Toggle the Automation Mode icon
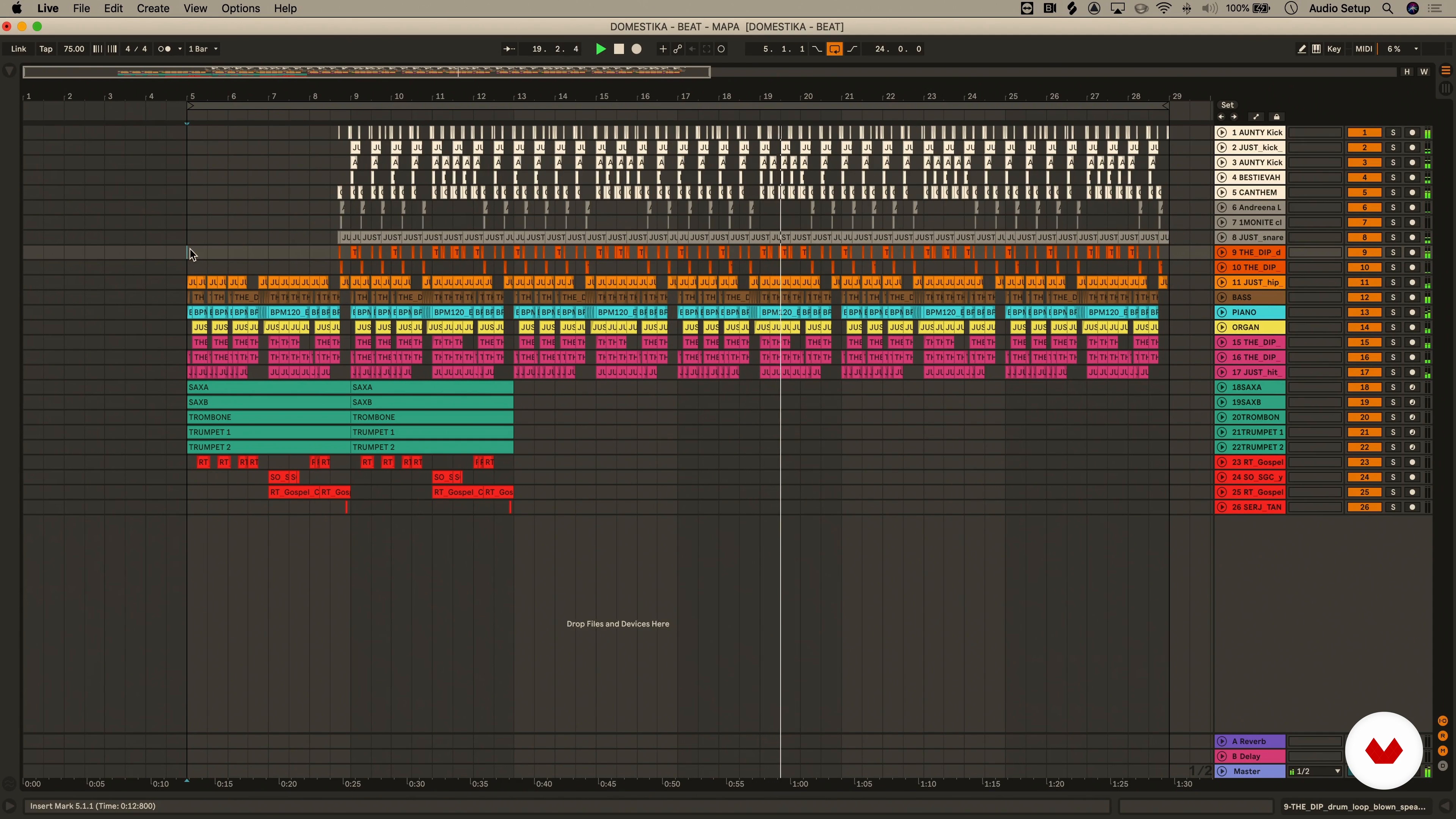This screenshot has height=819, width=1456. 1256,117
